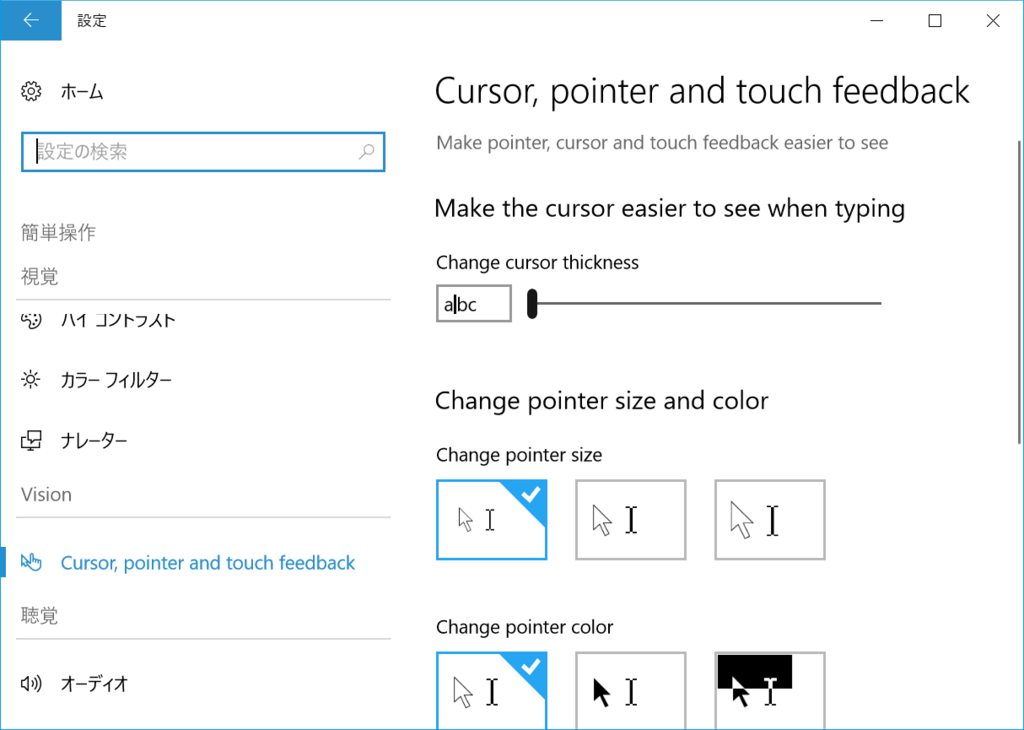Select the largest pointer size option

point(769,520)
